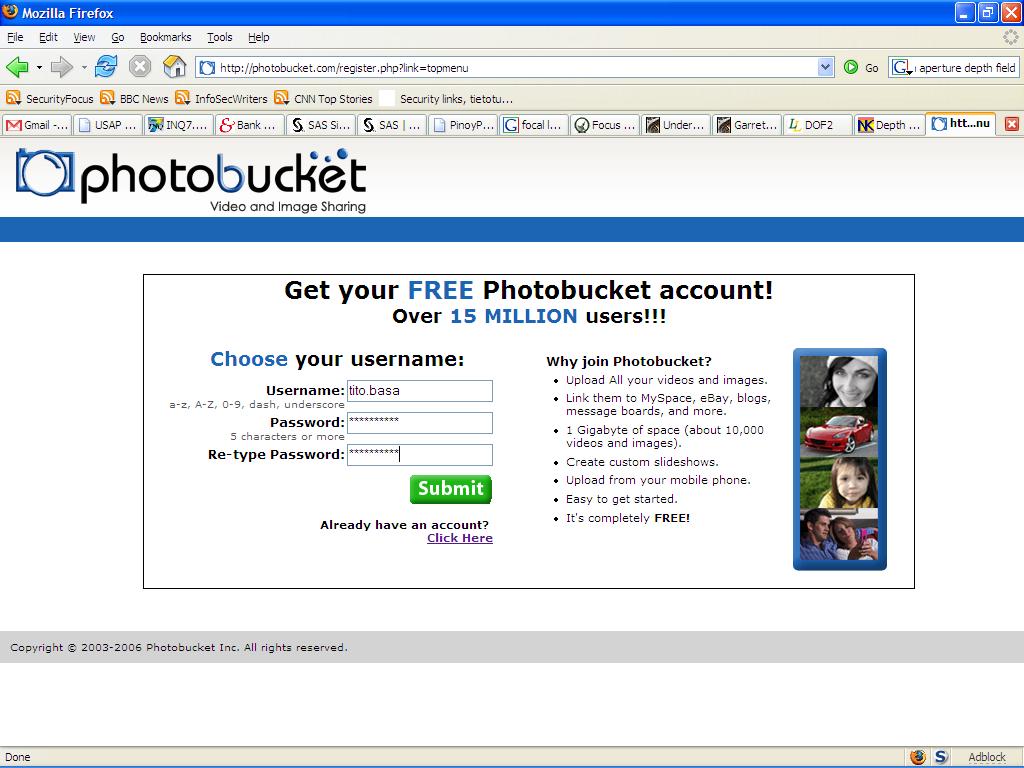Screen dimensions: 1024x768
Task: Open the BBC News feed bookmark
Action: (x=135, y=99)
